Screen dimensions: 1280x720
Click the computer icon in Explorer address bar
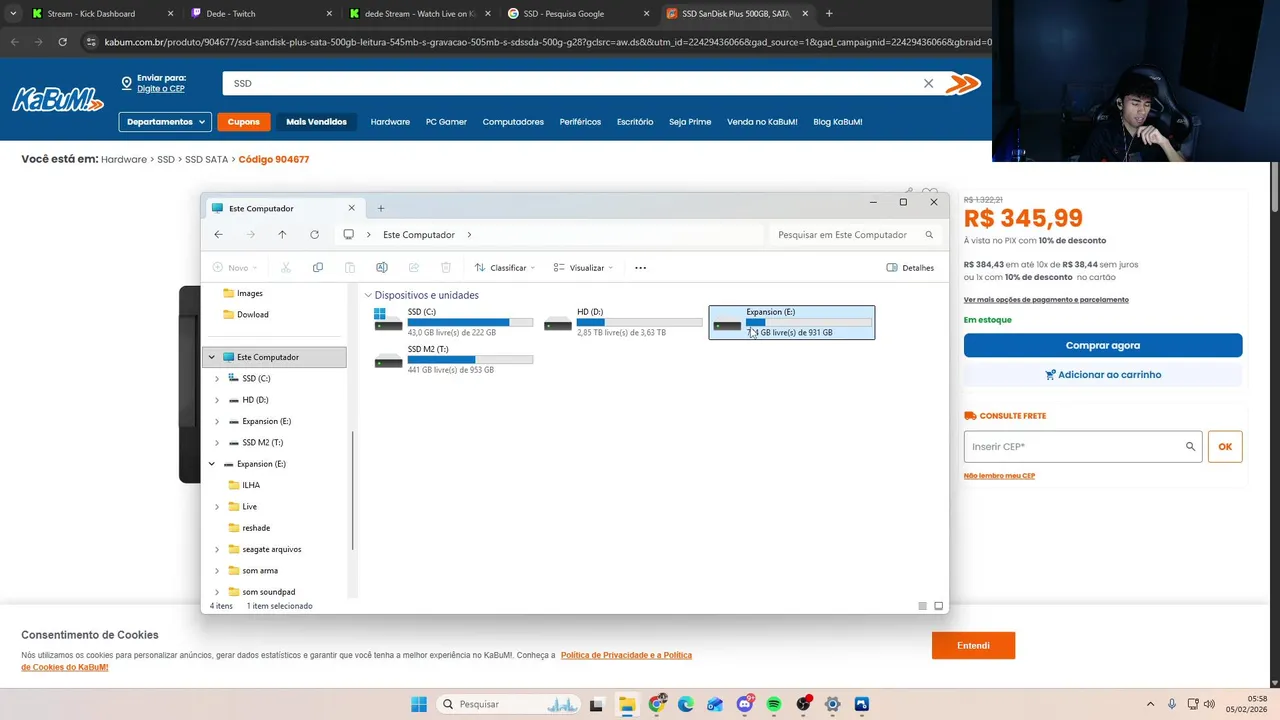coord(348,234)
